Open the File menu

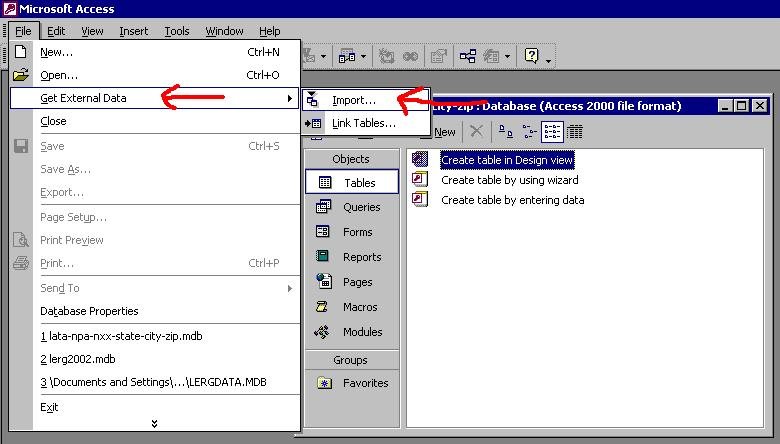point(23,31)
